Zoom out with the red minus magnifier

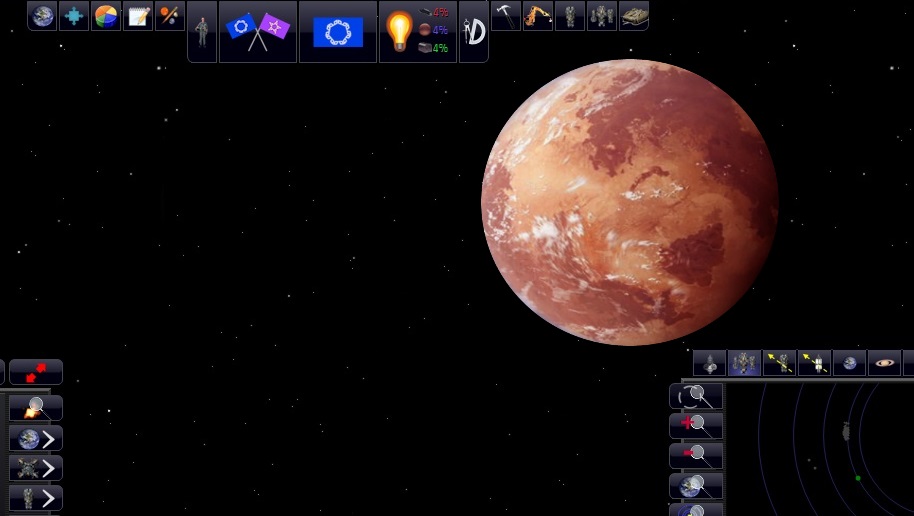[697, 456]
